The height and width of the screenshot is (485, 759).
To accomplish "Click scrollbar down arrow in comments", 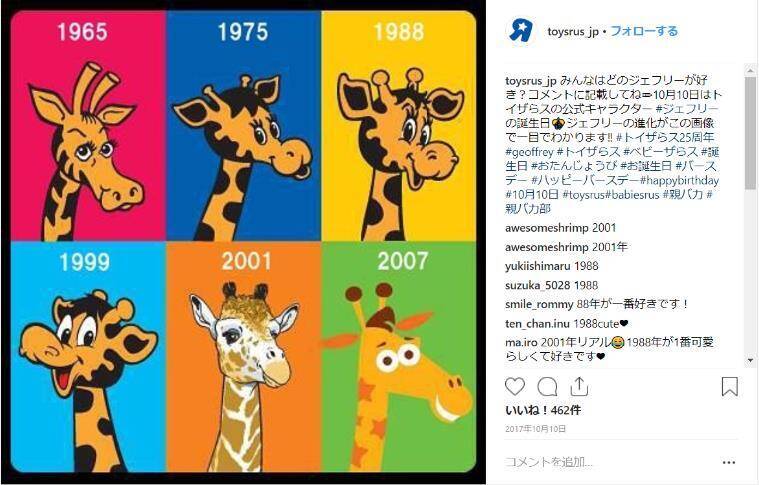I will tap(750, 360).
